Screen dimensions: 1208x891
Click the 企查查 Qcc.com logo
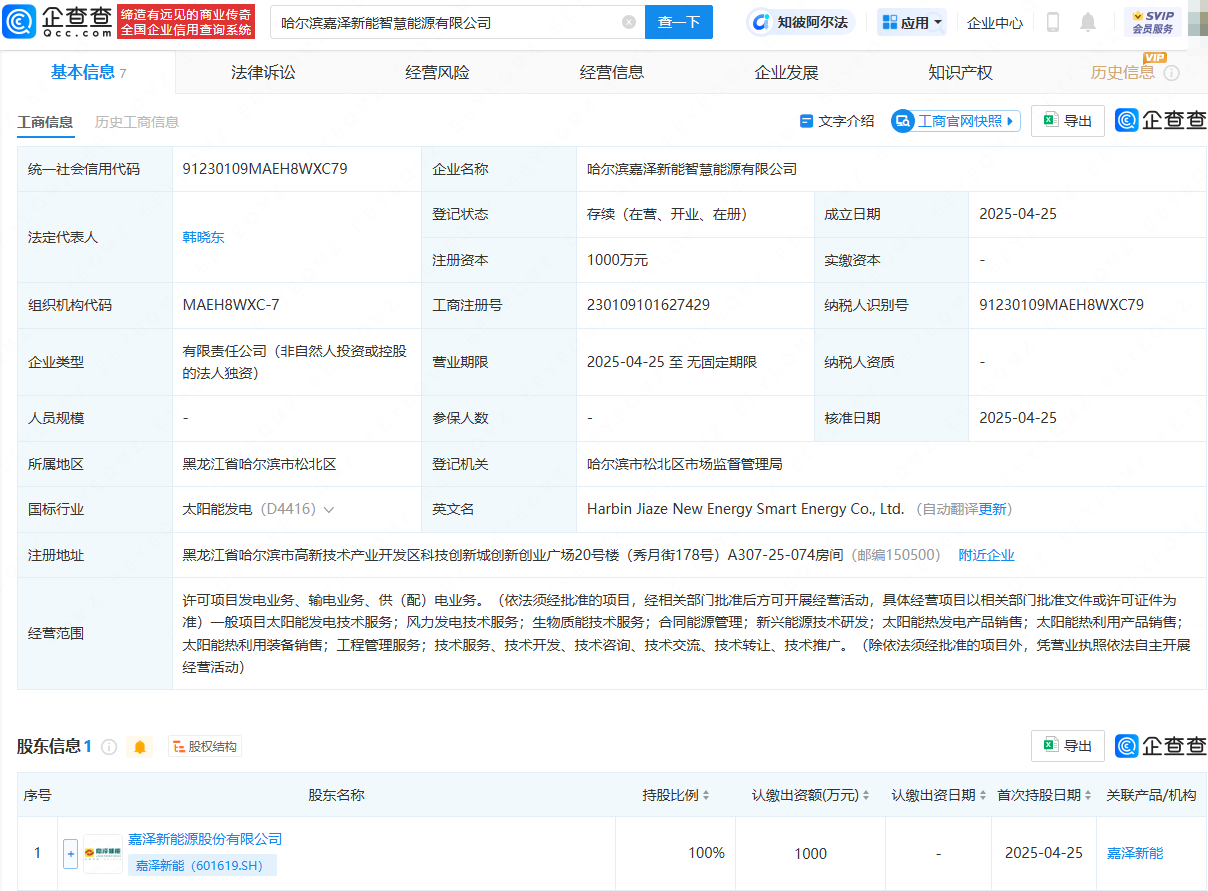coord(58,21)
